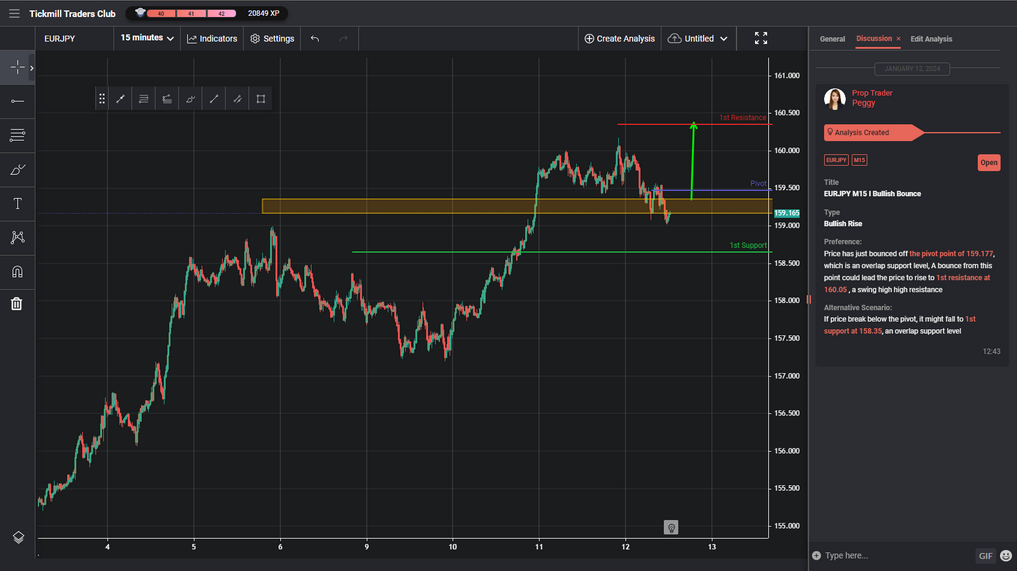
Task: Open chart Settings
Action: coord(272,39)
